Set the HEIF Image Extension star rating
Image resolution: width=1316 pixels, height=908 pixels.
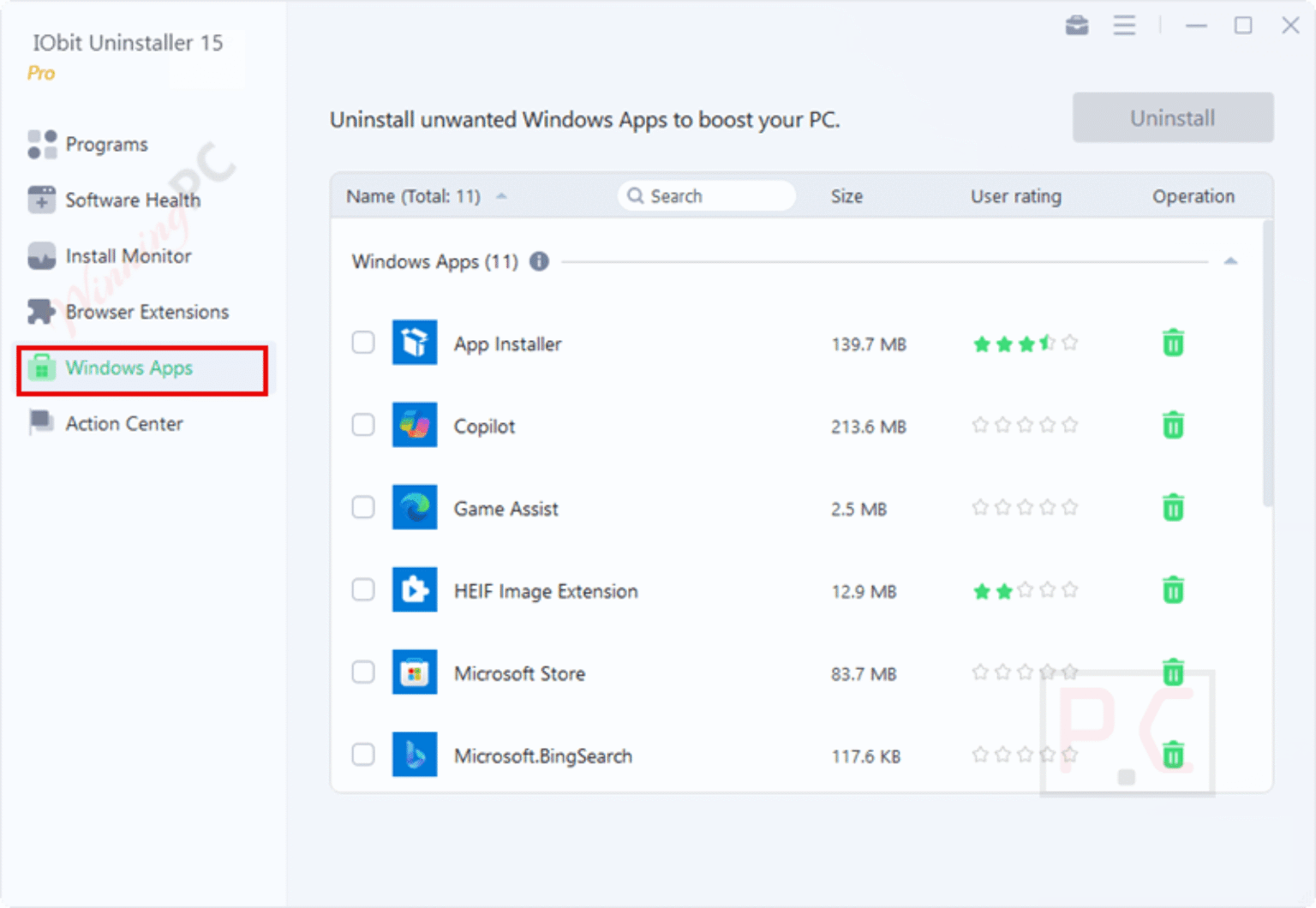(1025, 590)
